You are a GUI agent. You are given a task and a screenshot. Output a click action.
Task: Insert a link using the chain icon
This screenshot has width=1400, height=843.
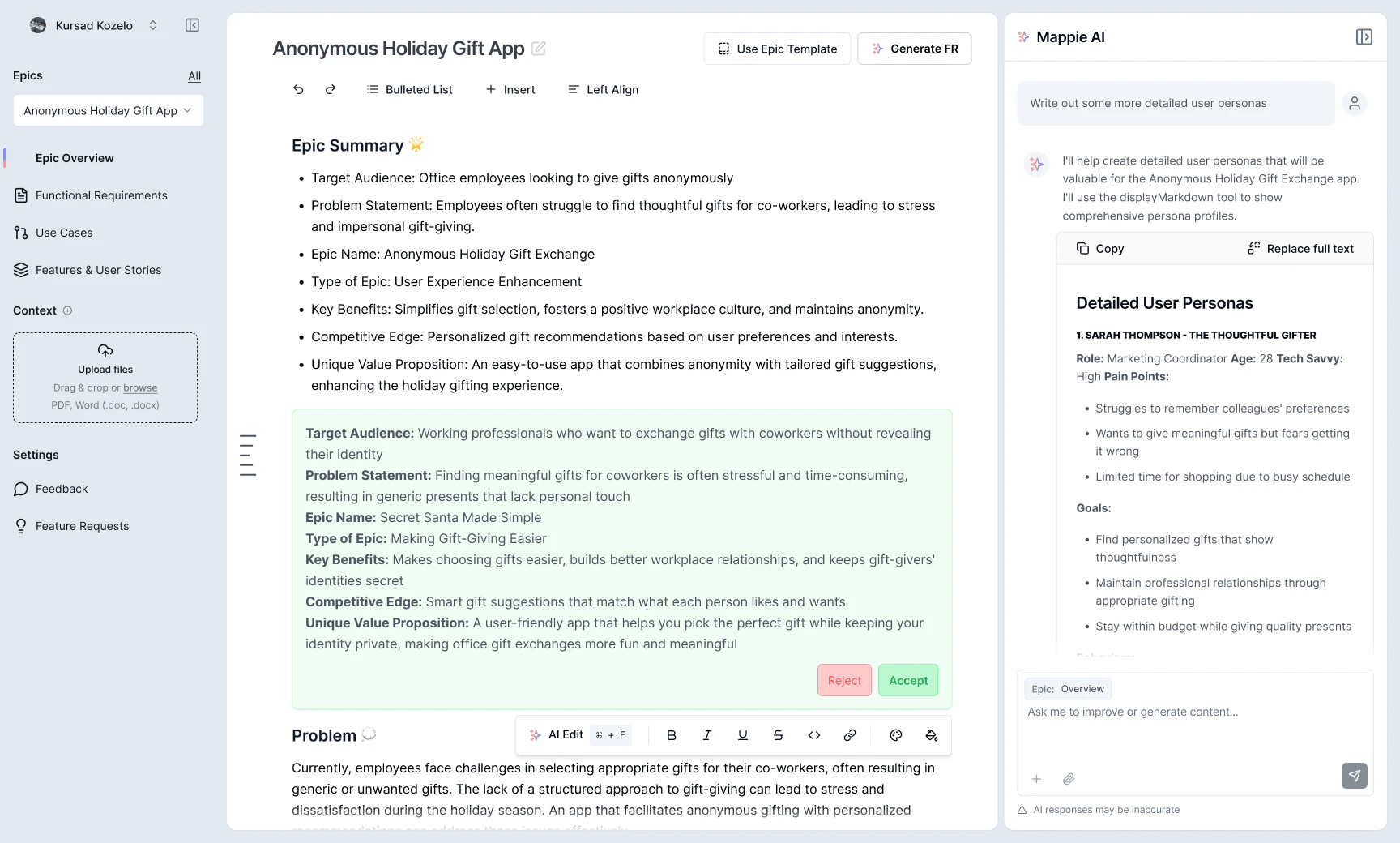[x=849, y=735]
